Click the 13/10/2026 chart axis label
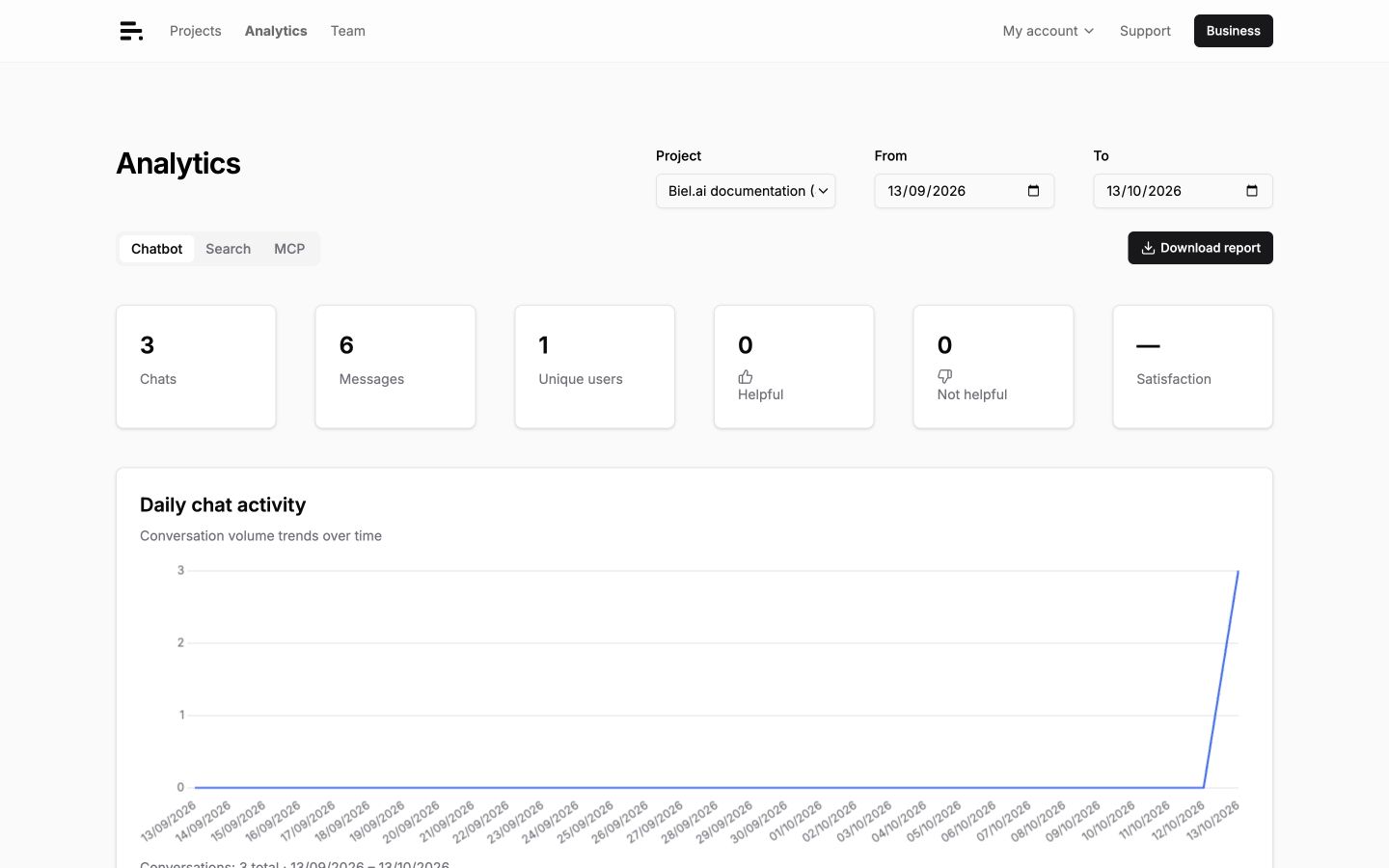This screenshot has width=1389, height=868. 1212,821
